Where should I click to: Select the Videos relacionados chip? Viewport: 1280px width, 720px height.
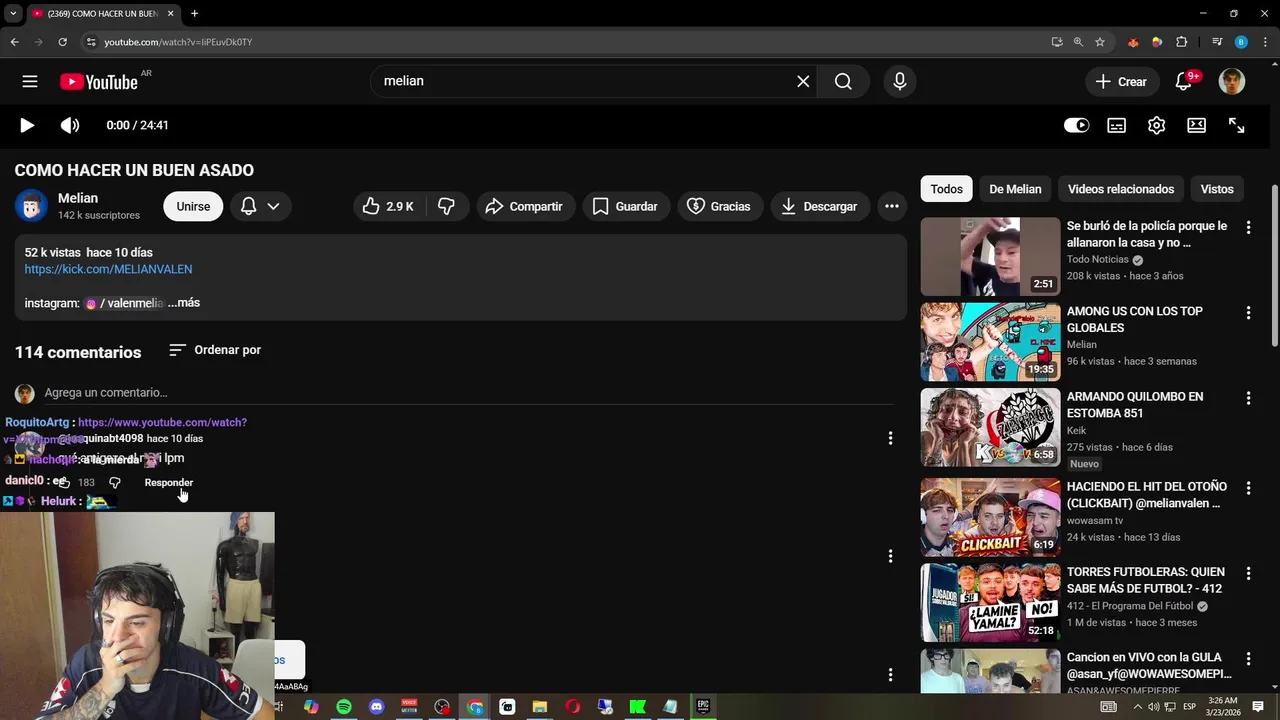coord(1121,189)
